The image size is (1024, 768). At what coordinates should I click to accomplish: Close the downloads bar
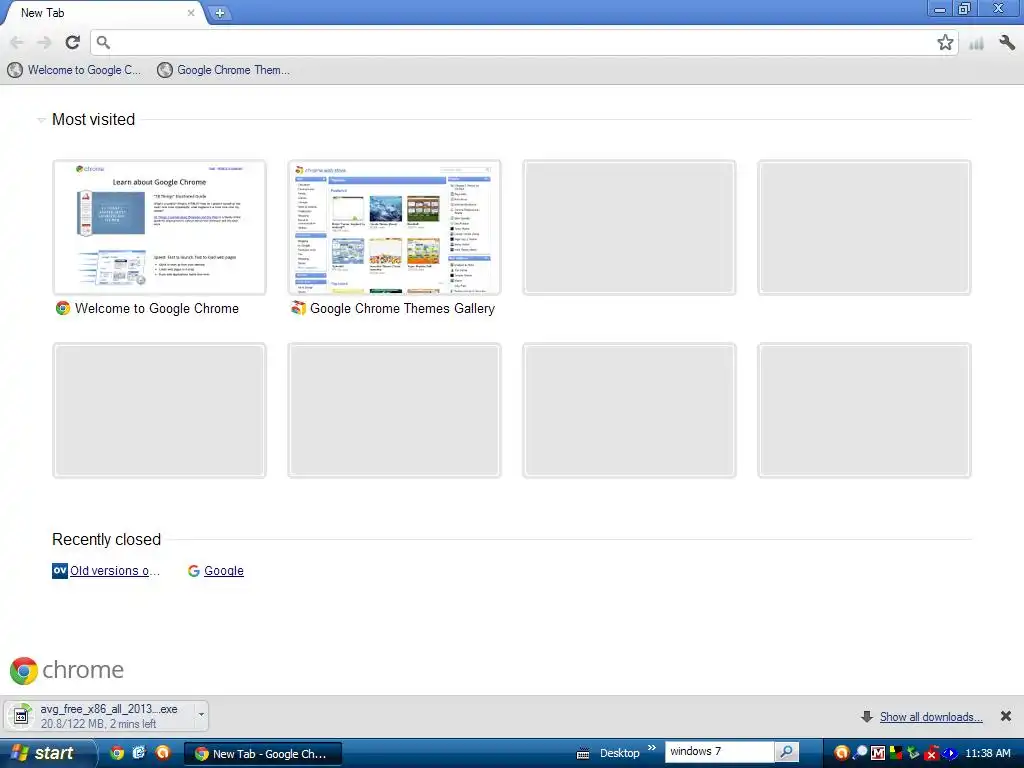tap(1006, 716)
